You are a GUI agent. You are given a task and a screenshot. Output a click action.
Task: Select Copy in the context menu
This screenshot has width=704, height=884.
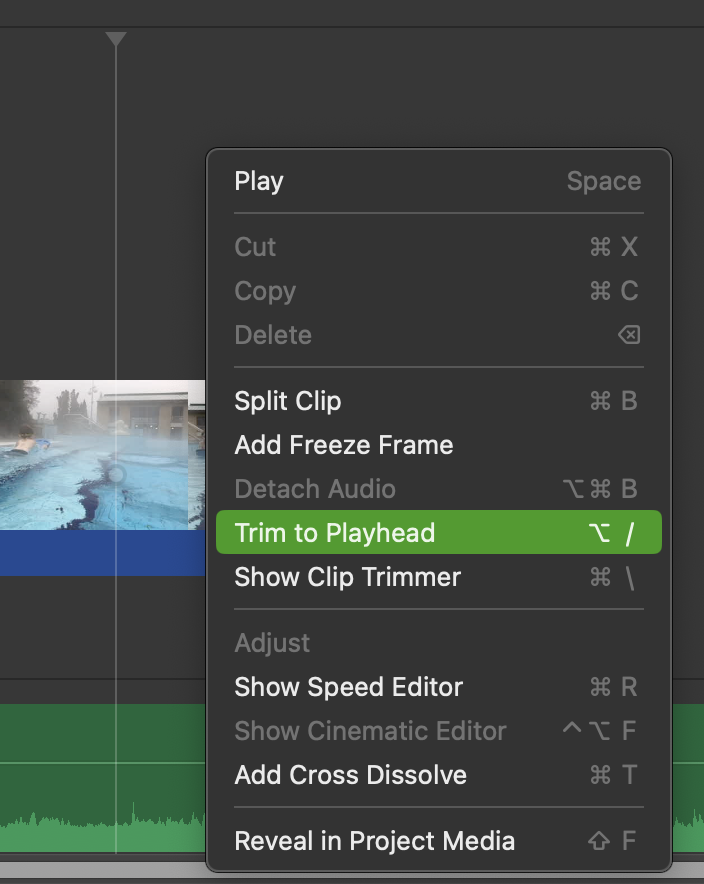439,291
